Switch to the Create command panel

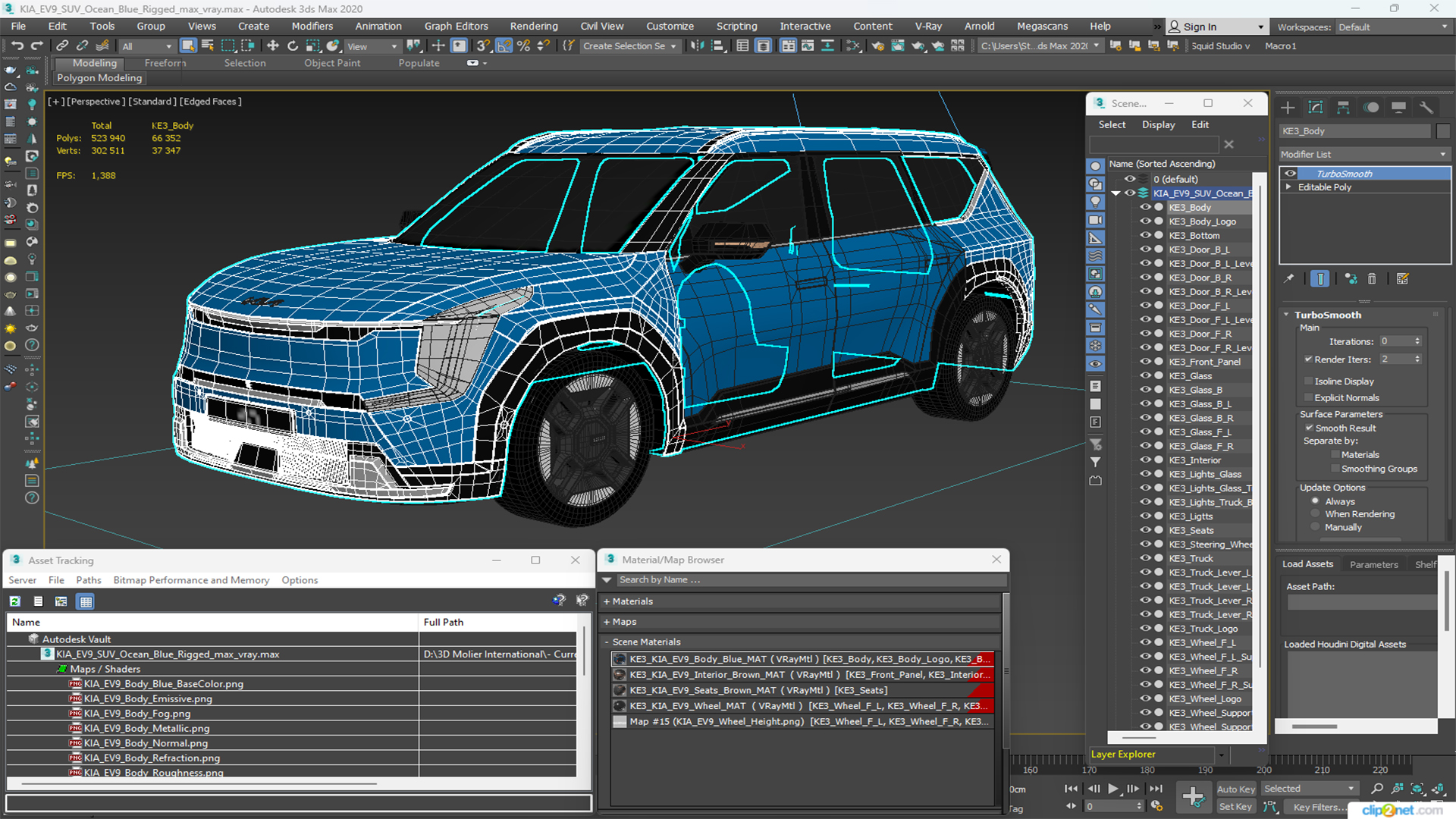[x=1288, y=108]
